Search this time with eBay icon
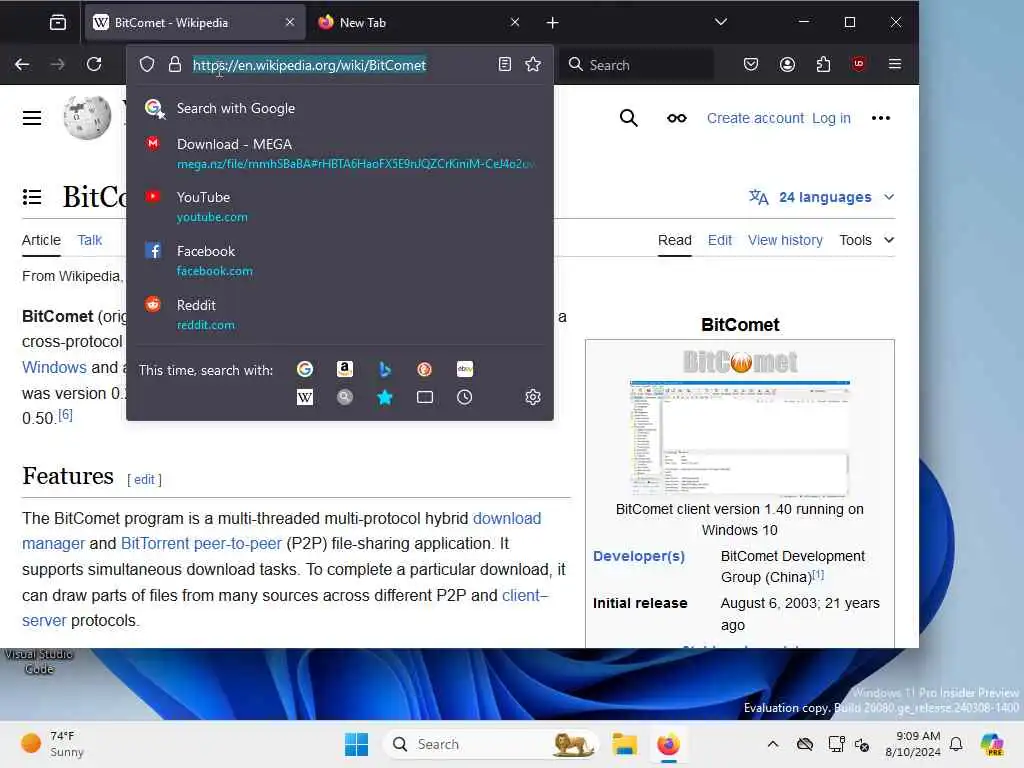 point(464,369)
